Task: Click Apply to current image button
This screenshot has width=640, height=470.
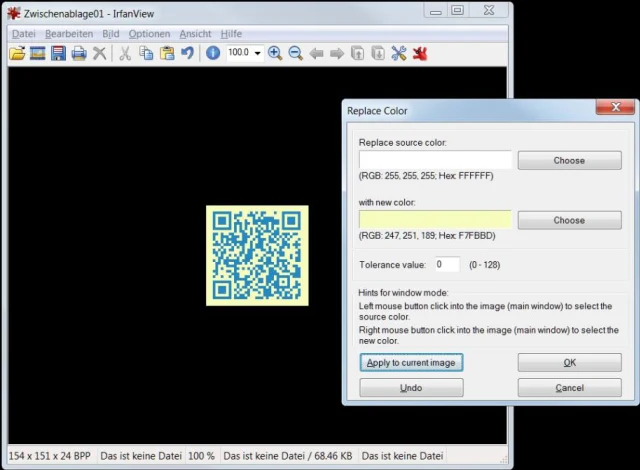Action: [x=411, y=362]
